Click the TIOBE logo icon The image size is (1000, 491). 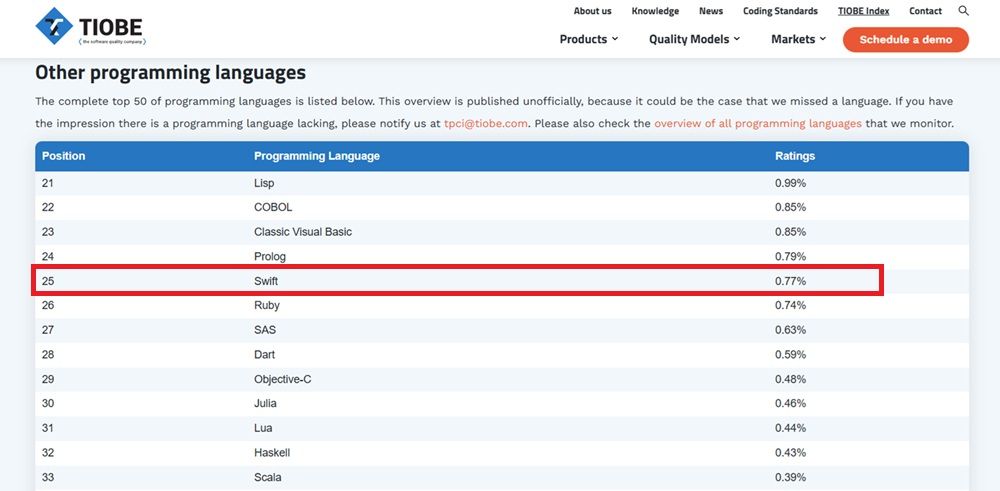(55, 26)
